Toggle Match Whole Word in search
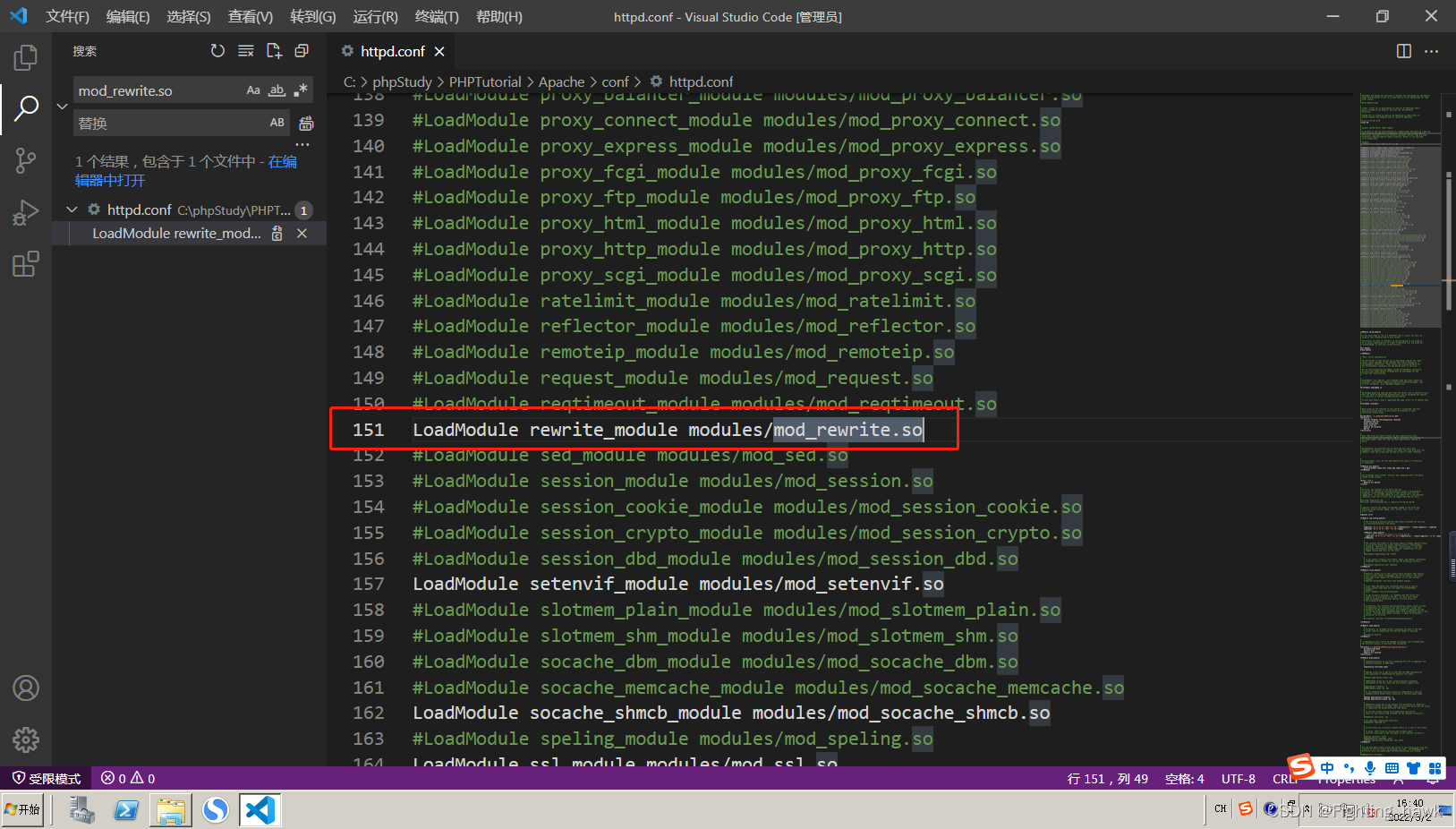 tap(277, 90)
